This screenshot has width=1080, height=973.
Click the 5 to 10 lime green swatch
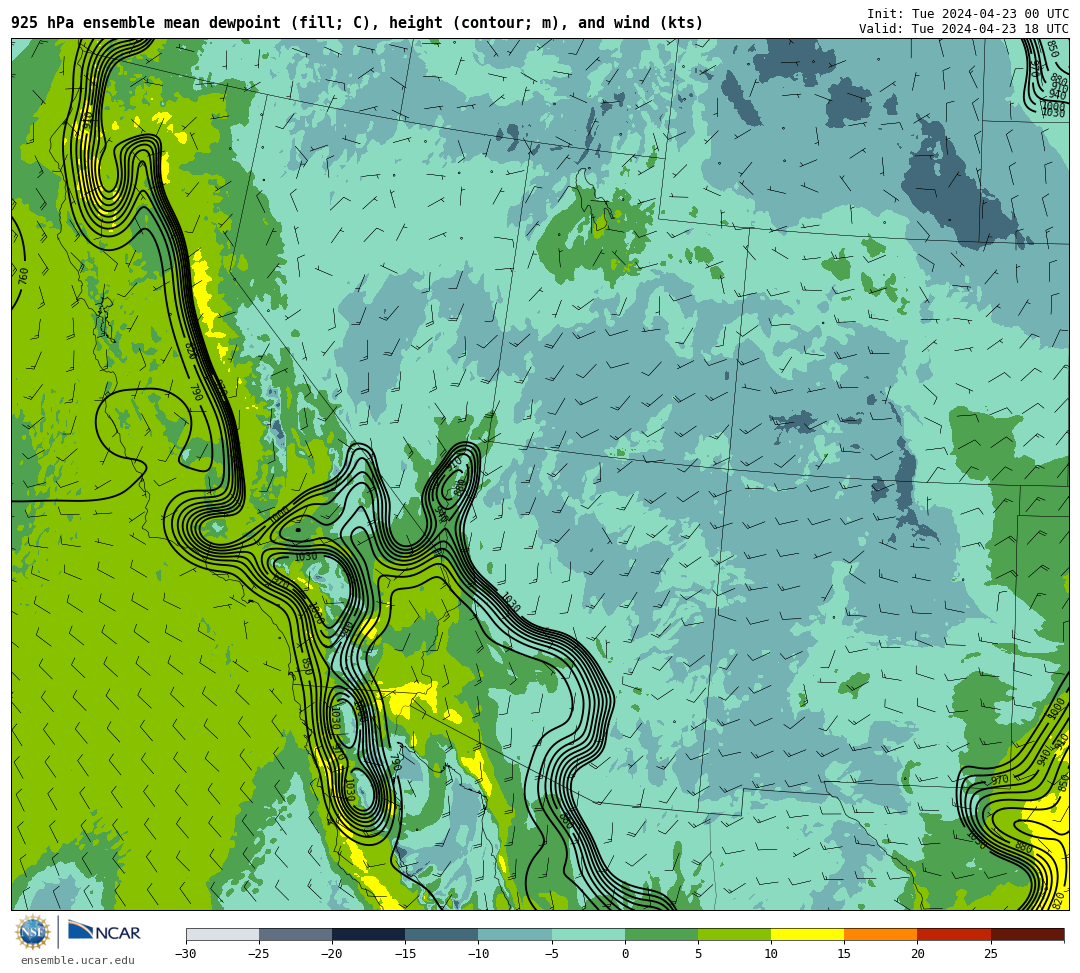point(734,934)
